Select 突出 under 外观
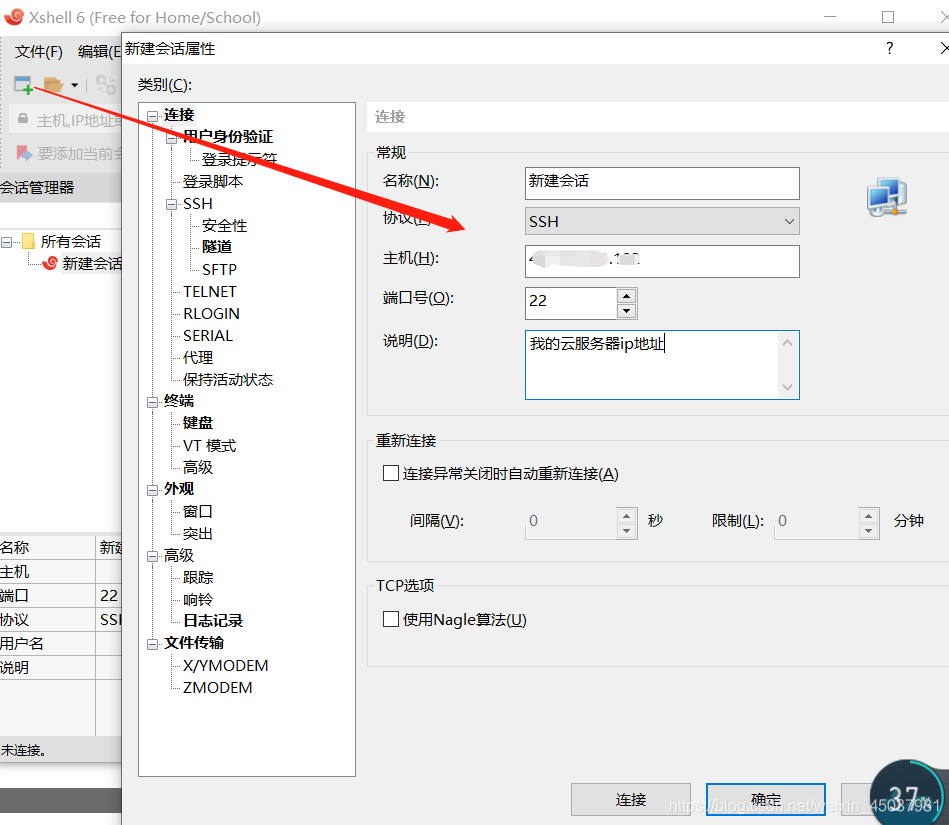The width and height of the screenshot is (949, 825). (x=198, y=533)
